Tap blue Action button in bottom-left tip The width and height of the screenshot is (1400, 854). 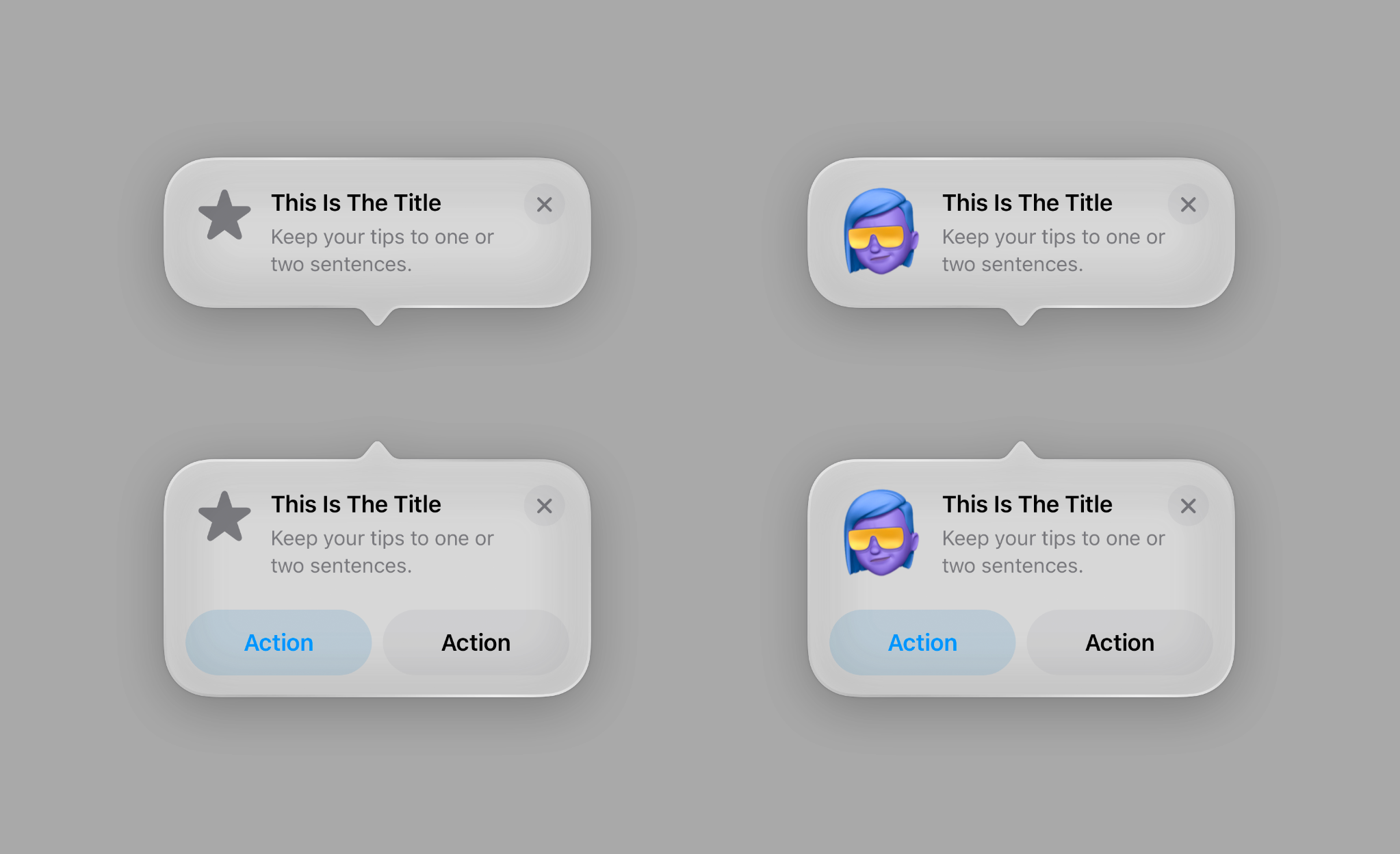point(278,643)
